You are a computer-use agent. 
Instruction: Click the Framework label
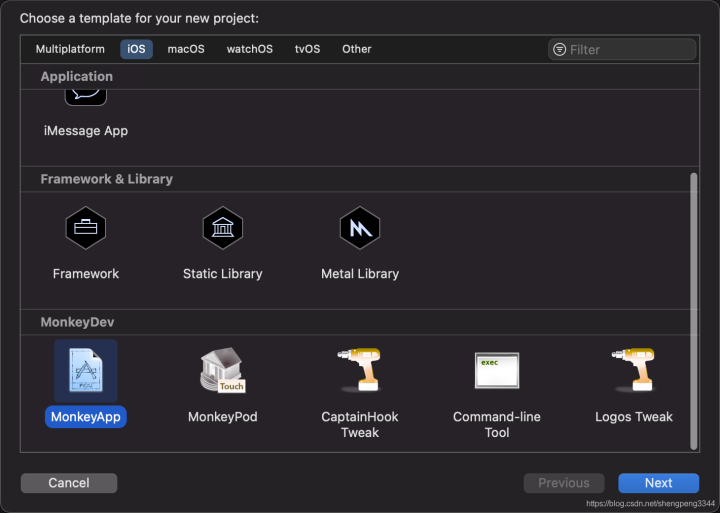point(86,274)
